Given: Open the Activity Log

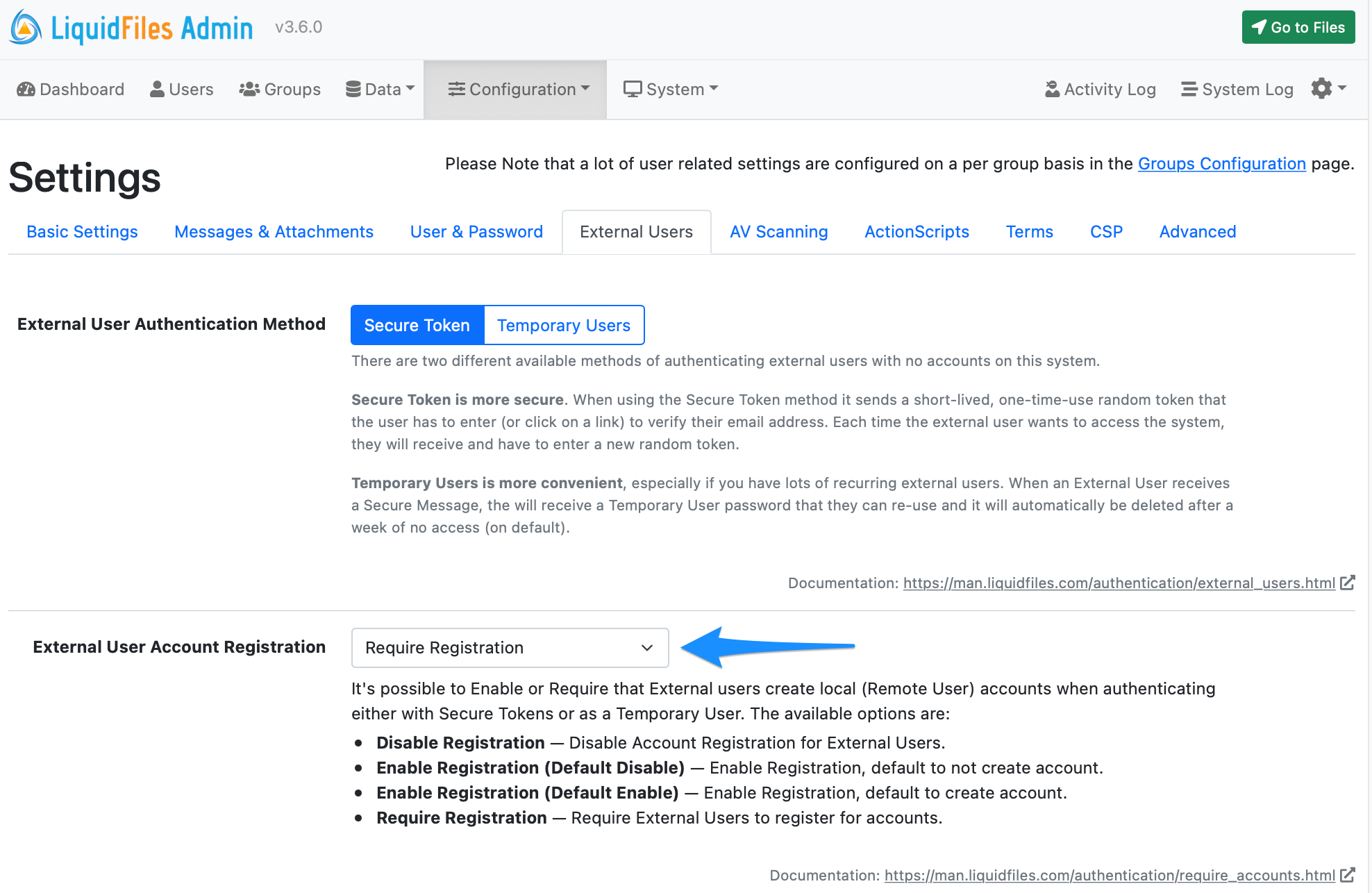Looking at the screenshot, I should pyautogui.click(x=1099, y=89).
